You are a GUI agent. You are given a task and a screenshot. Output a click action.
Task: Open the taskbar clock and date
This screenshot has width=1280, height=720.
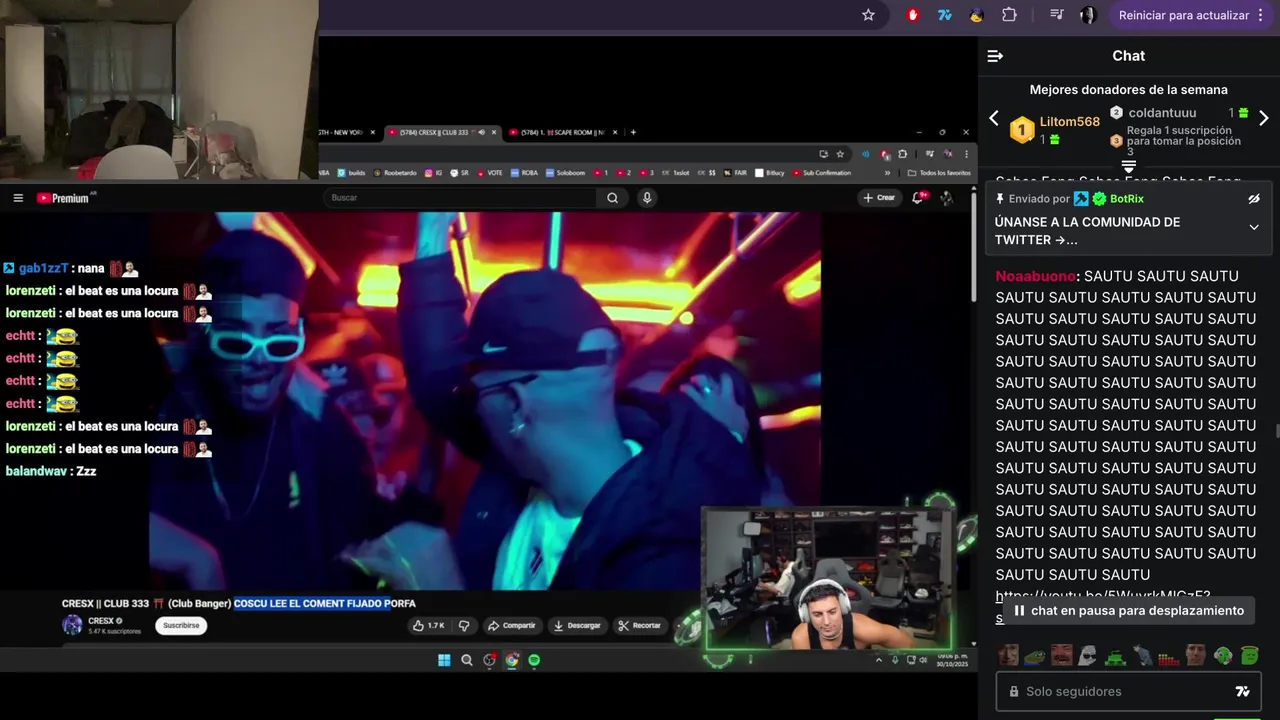coord(952,660)
